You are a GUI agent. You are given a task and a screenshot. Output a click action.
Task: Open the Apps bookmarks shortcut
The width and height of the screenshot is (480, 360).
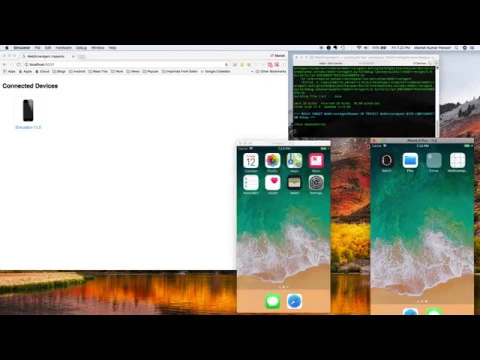tap(9, 71)
